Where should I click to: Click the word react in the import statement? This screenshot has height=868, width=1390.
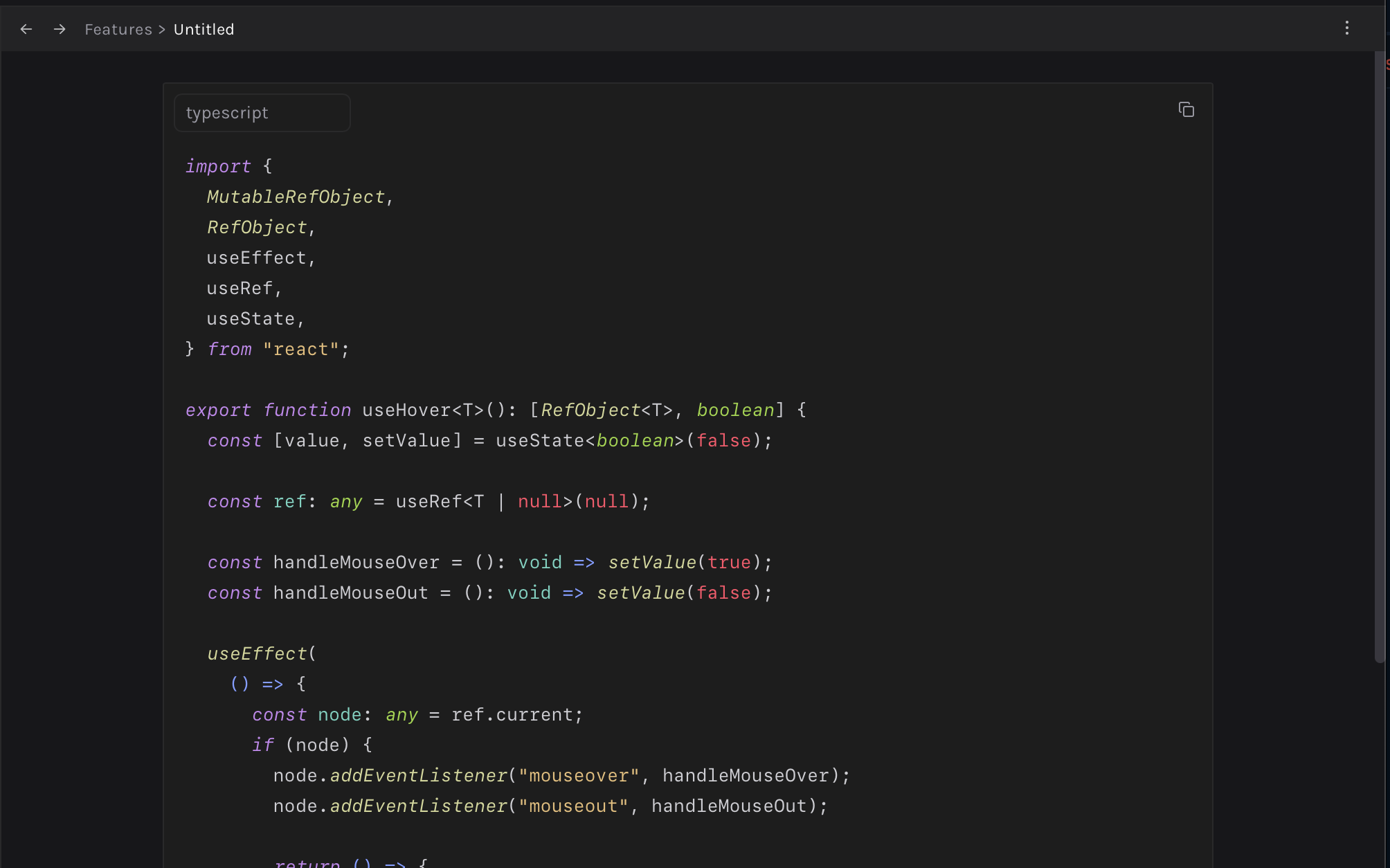pyautogui.click(x=301, y=349)
